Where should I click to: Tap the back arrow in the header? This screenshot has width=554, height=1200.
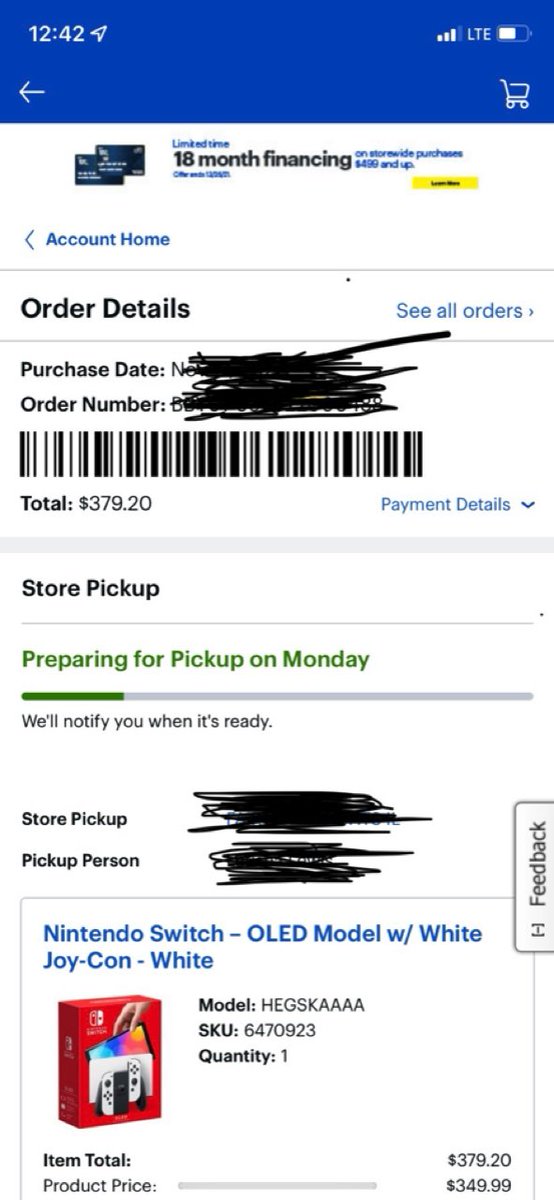pos(32,93)
